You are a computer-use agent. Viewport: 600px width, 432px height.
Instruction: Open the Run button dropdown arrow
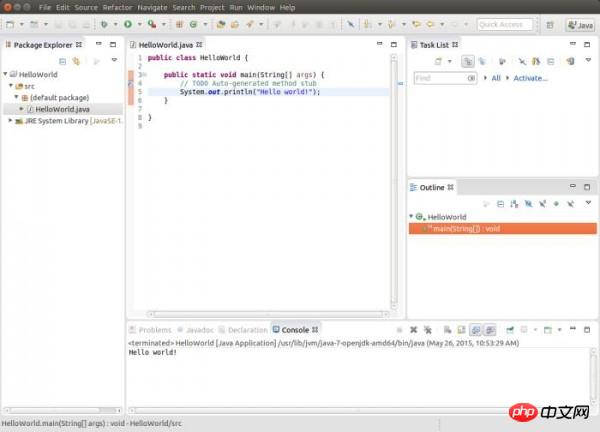pyautogui.click(x=140, y=24)
